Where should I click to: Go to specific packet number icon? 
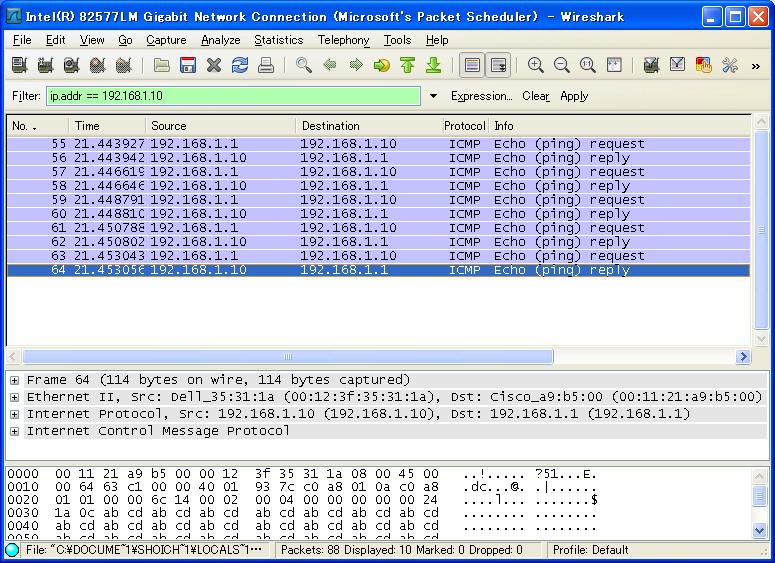(382, 65)
